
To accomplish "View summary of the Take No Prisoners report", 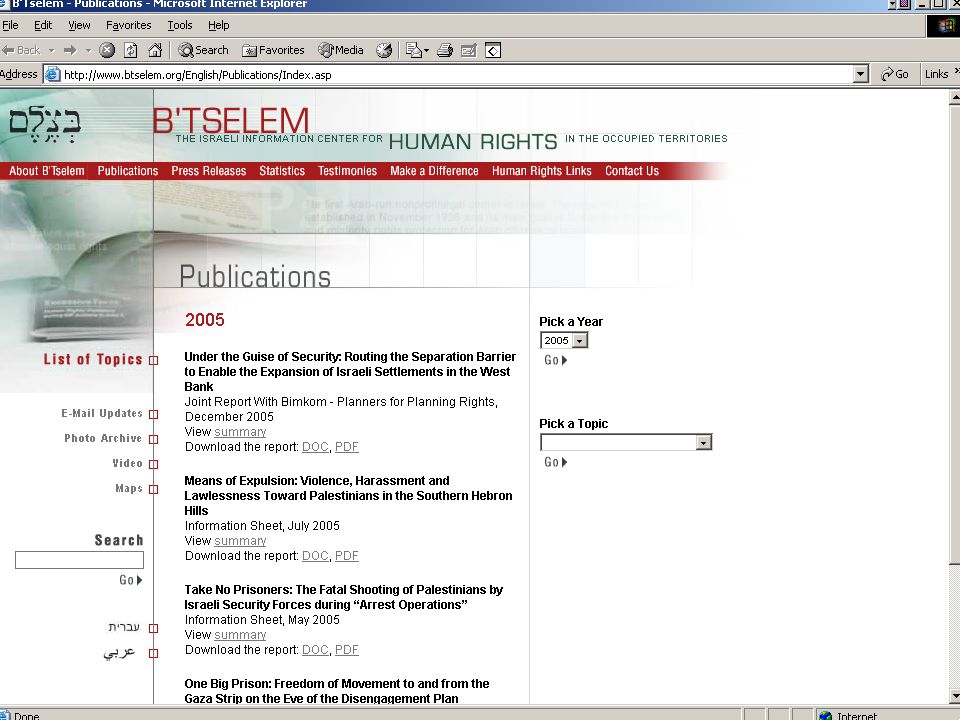I will 240,635.
